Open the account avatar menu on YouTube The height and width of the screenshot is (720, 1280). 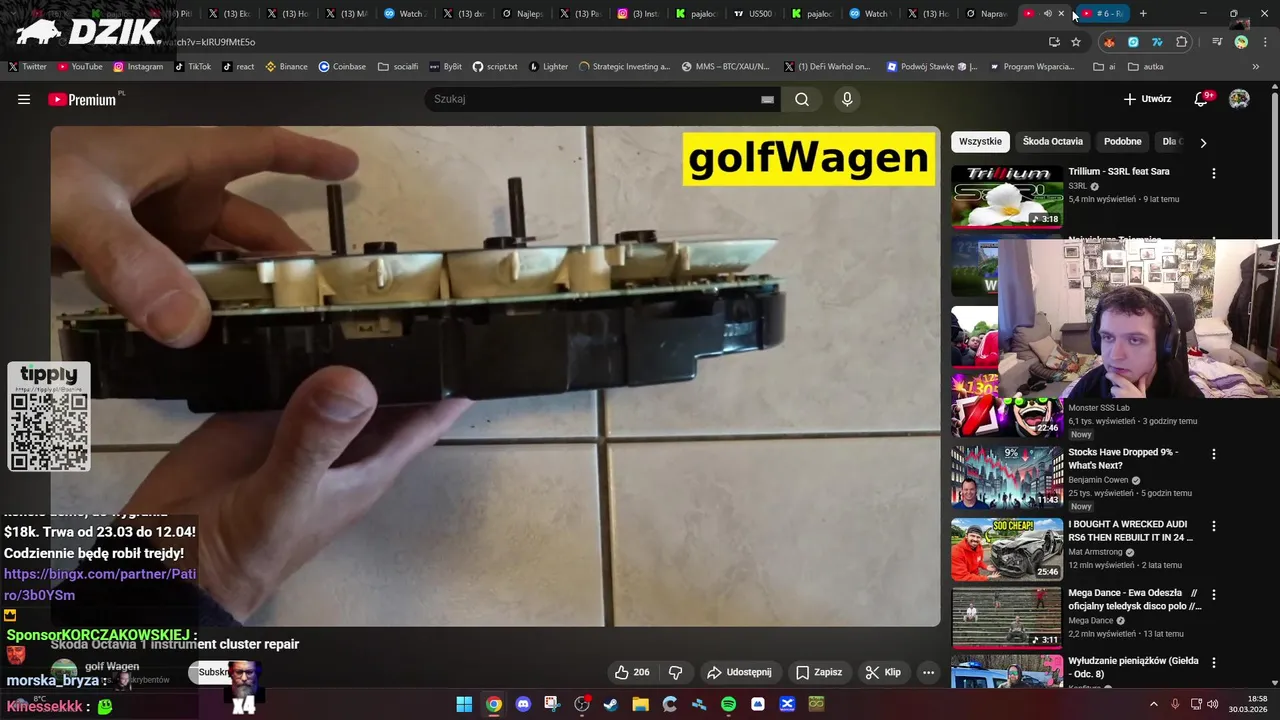1239,99
